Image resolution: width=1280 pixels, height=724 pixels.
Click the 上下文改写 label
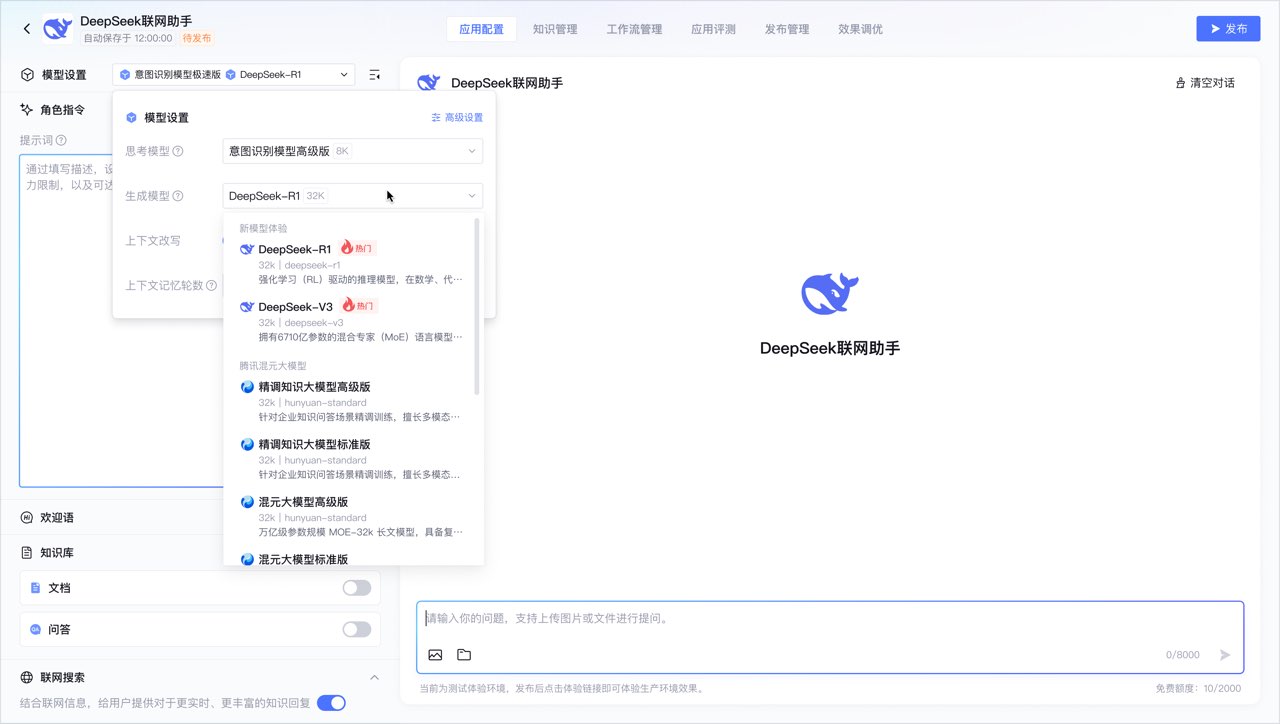(x=153, y=241)
